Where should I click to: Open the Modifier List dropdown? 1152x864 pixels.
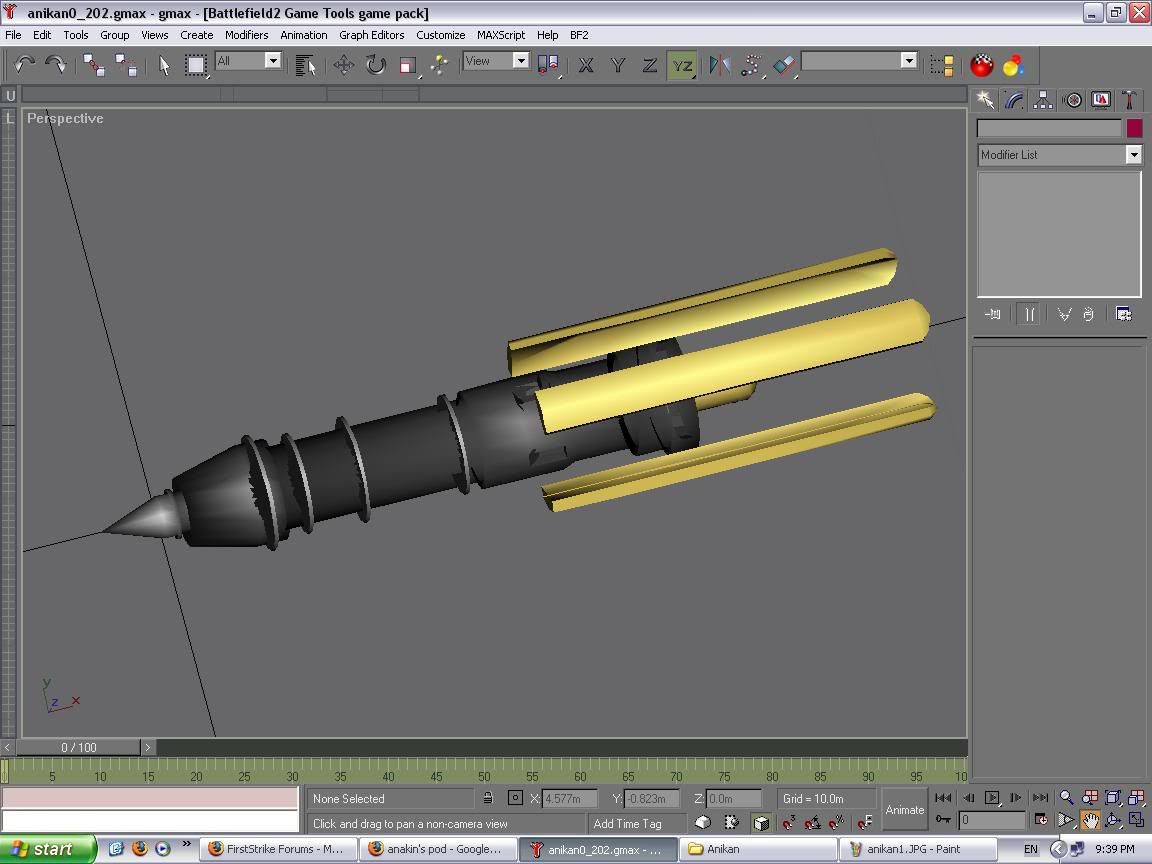tap(1059, 154)
